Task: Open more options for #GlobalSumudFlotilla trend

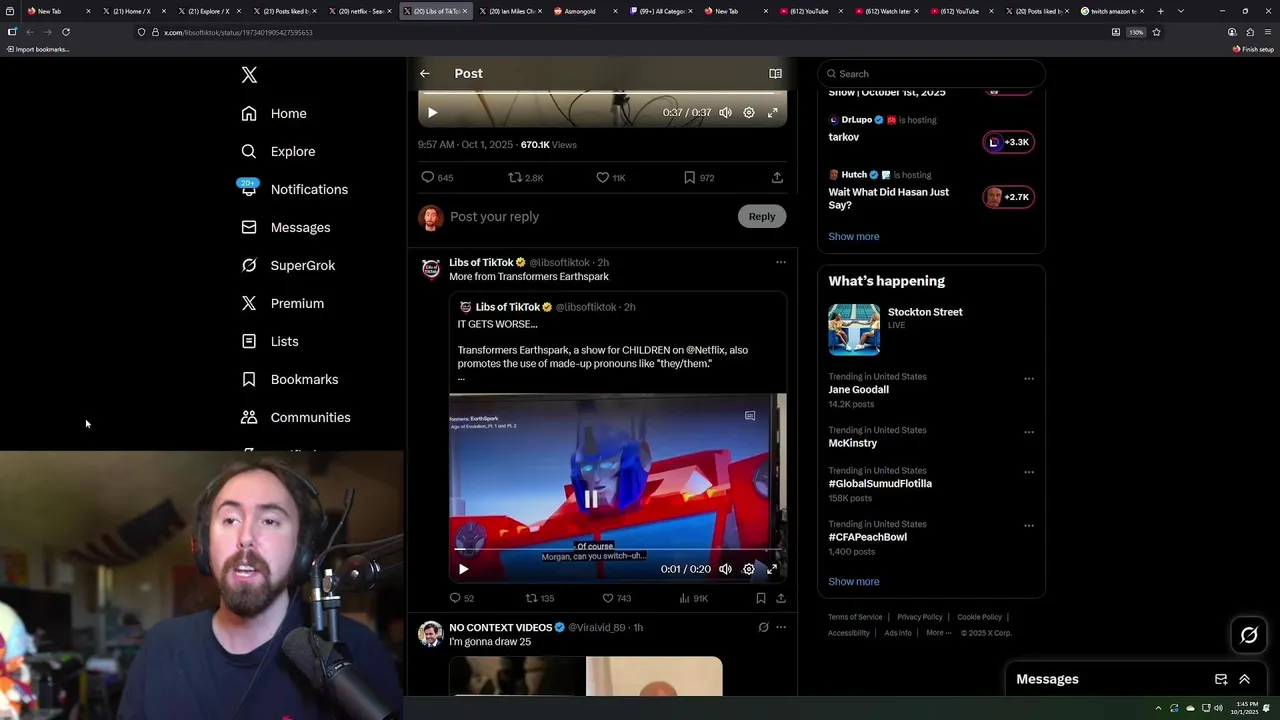Action: (1029, 472)
